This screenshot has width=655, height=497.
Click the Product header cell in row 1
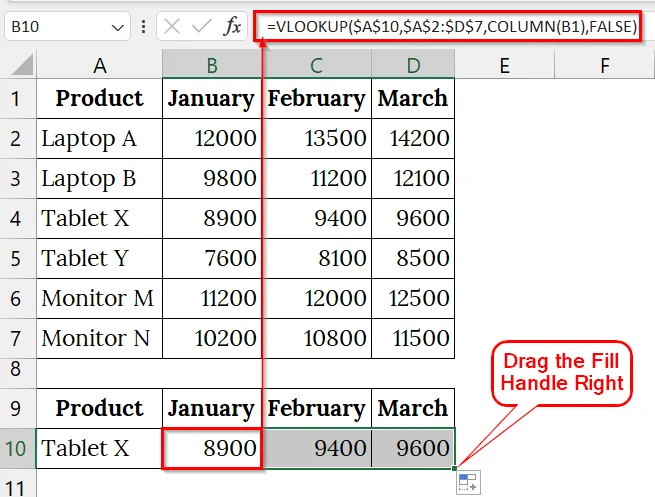coord(99,99)
